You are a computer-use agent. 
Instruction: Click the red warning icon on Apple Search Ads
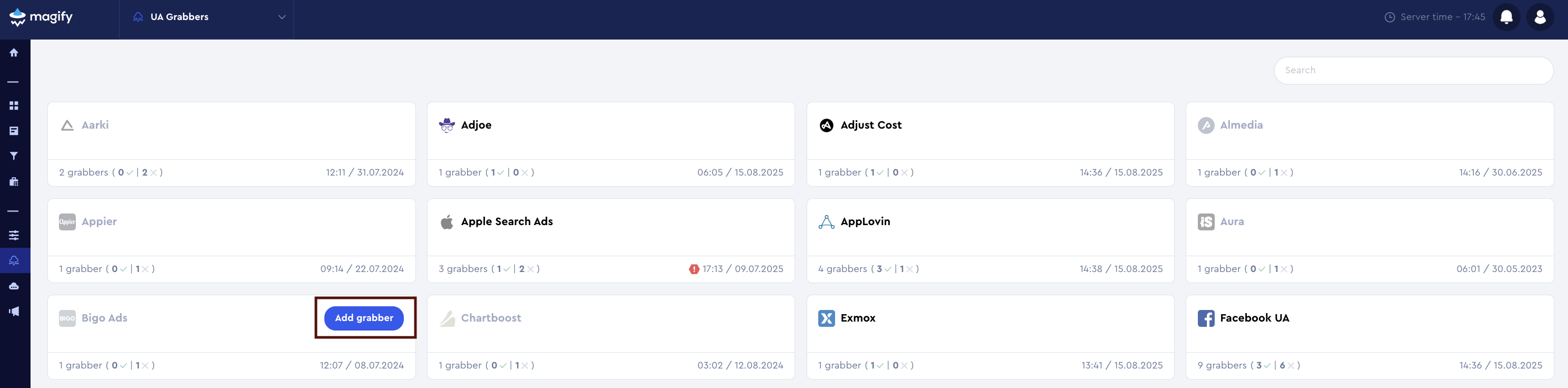click(694, 269)
